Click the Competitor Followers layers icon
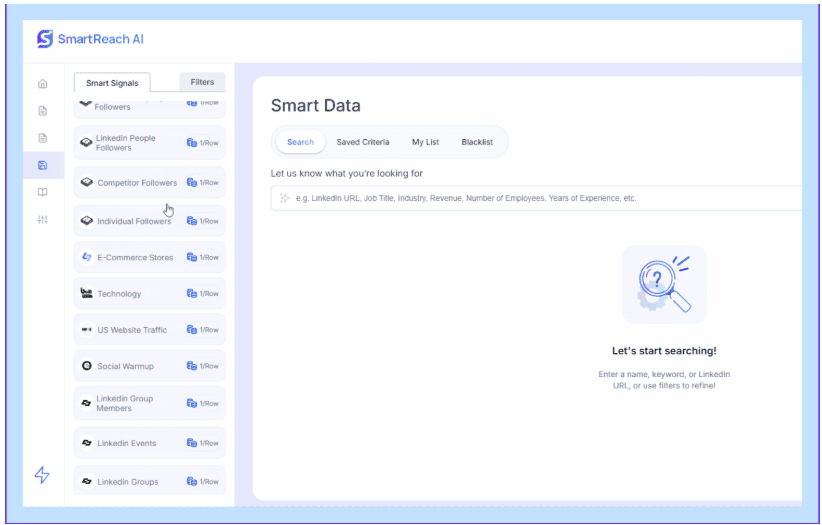 [86, 183]
